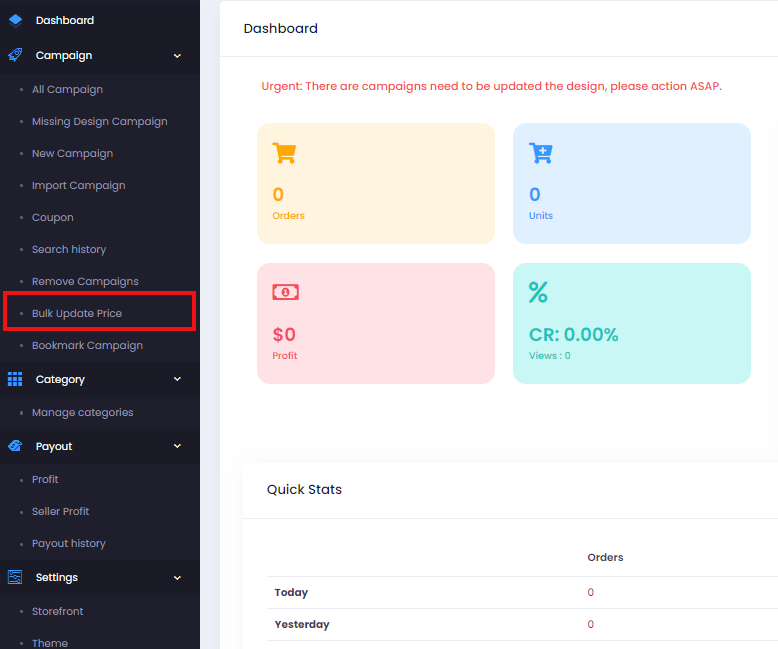The width and height of the screenshot is (778, 649).
Task: Click the Payout icon in sidebar
Action: pos(15,446)
